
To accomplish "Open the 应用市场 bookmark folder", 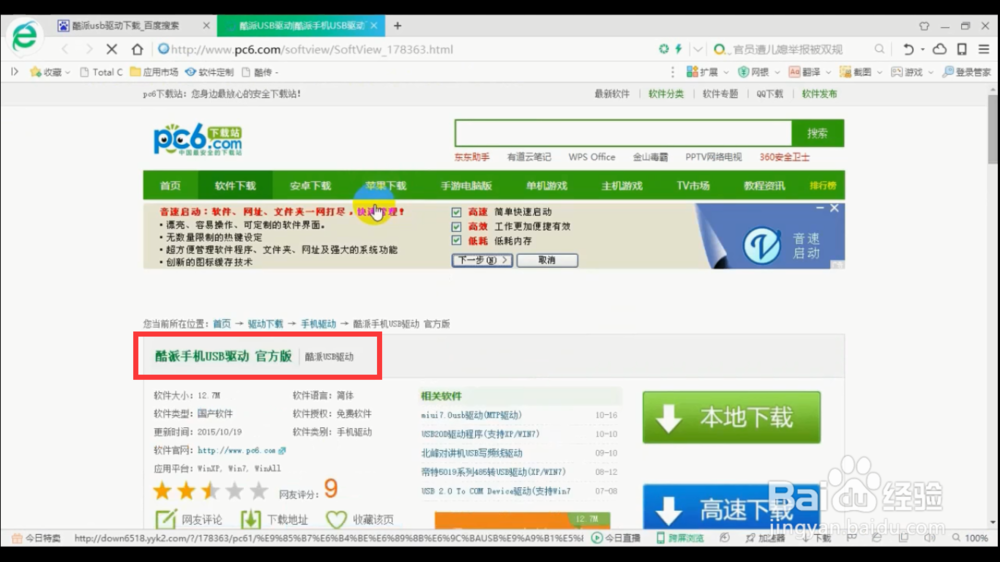I will 154,72.
